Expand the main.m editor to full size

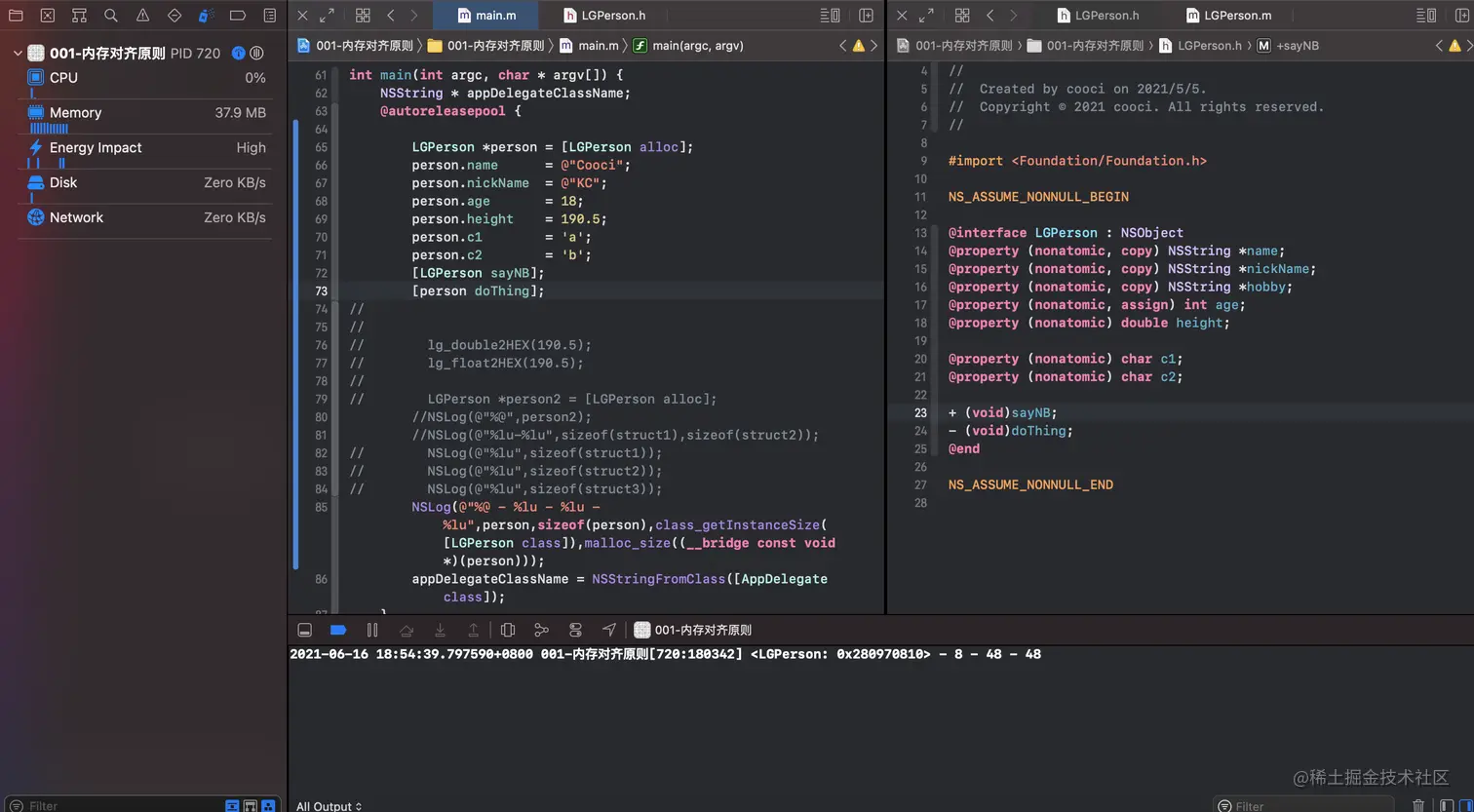(327, 16)
